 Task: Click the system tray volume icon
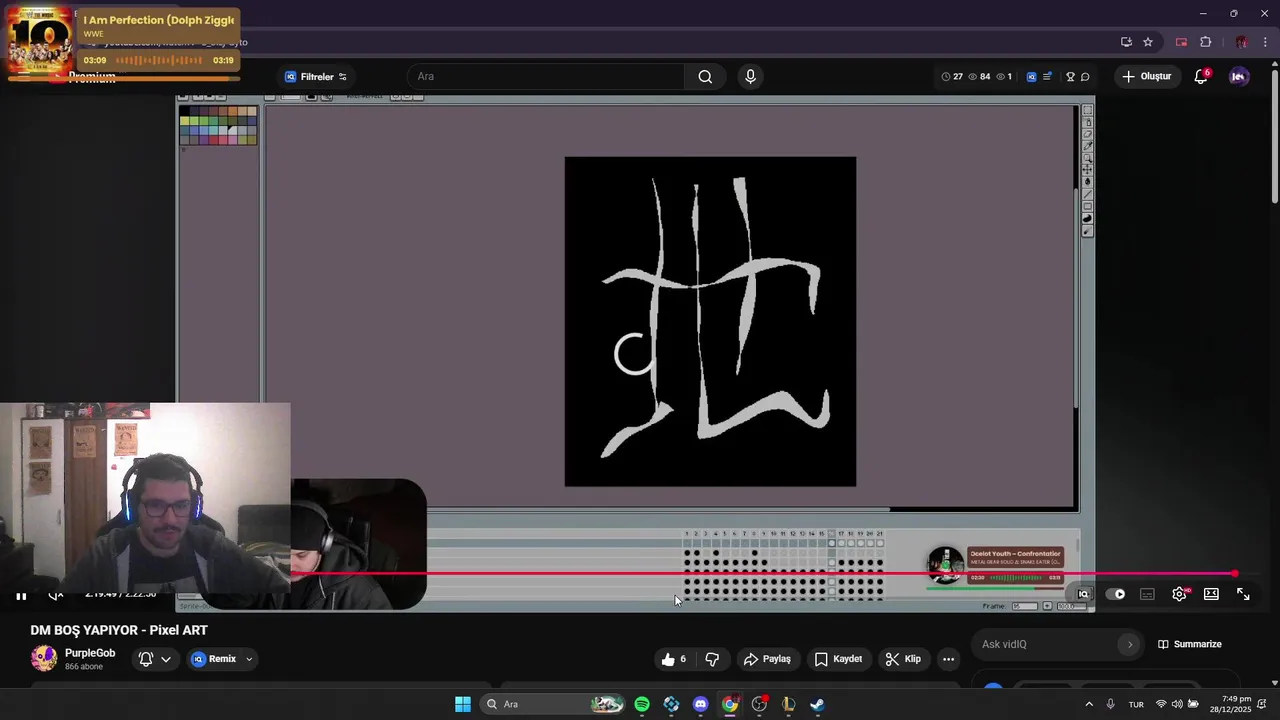[1177, 704]
